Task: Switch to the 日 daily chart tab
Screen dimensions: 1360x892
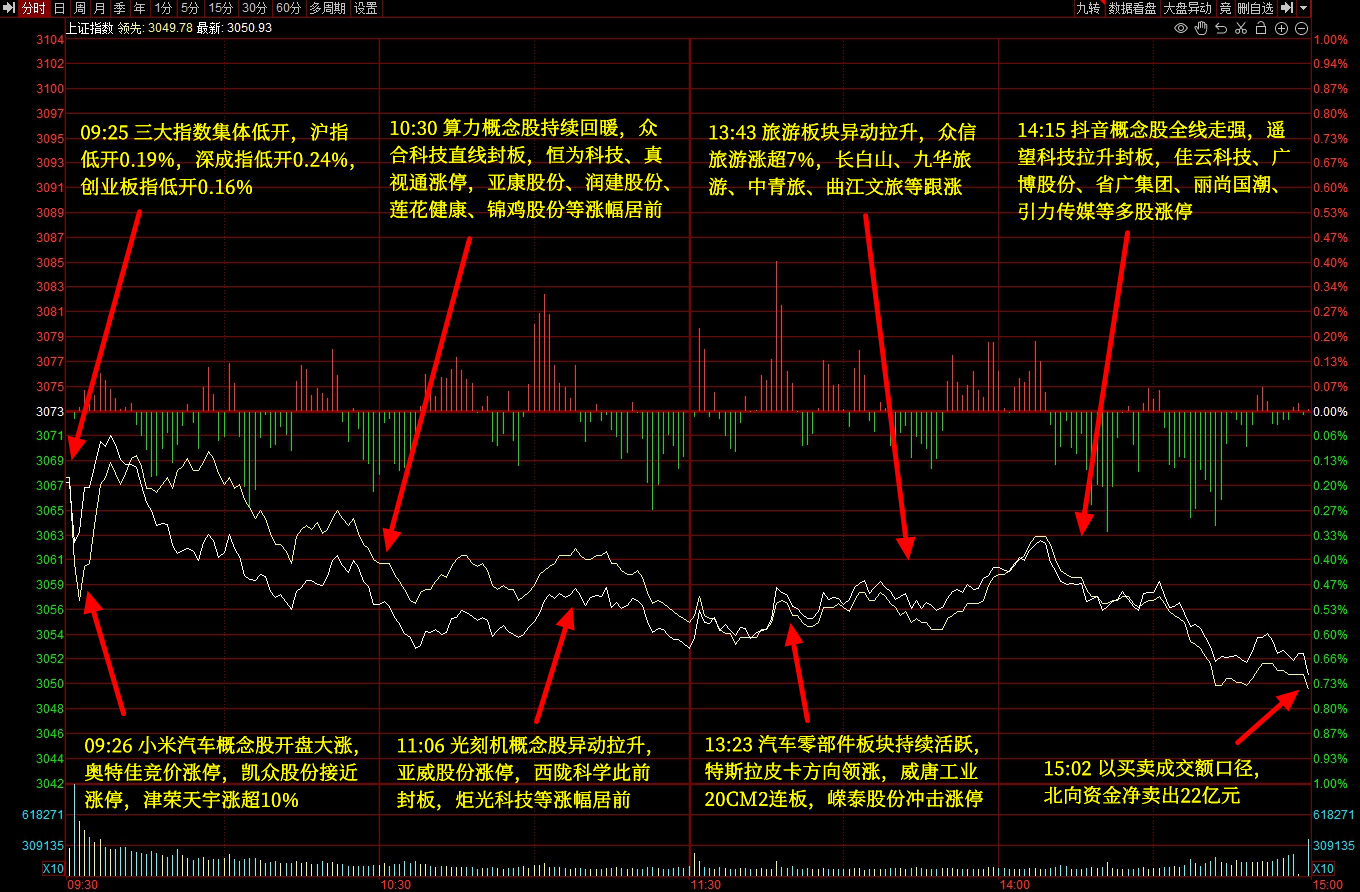Action: pyautogui.click(x=59, y=8)
